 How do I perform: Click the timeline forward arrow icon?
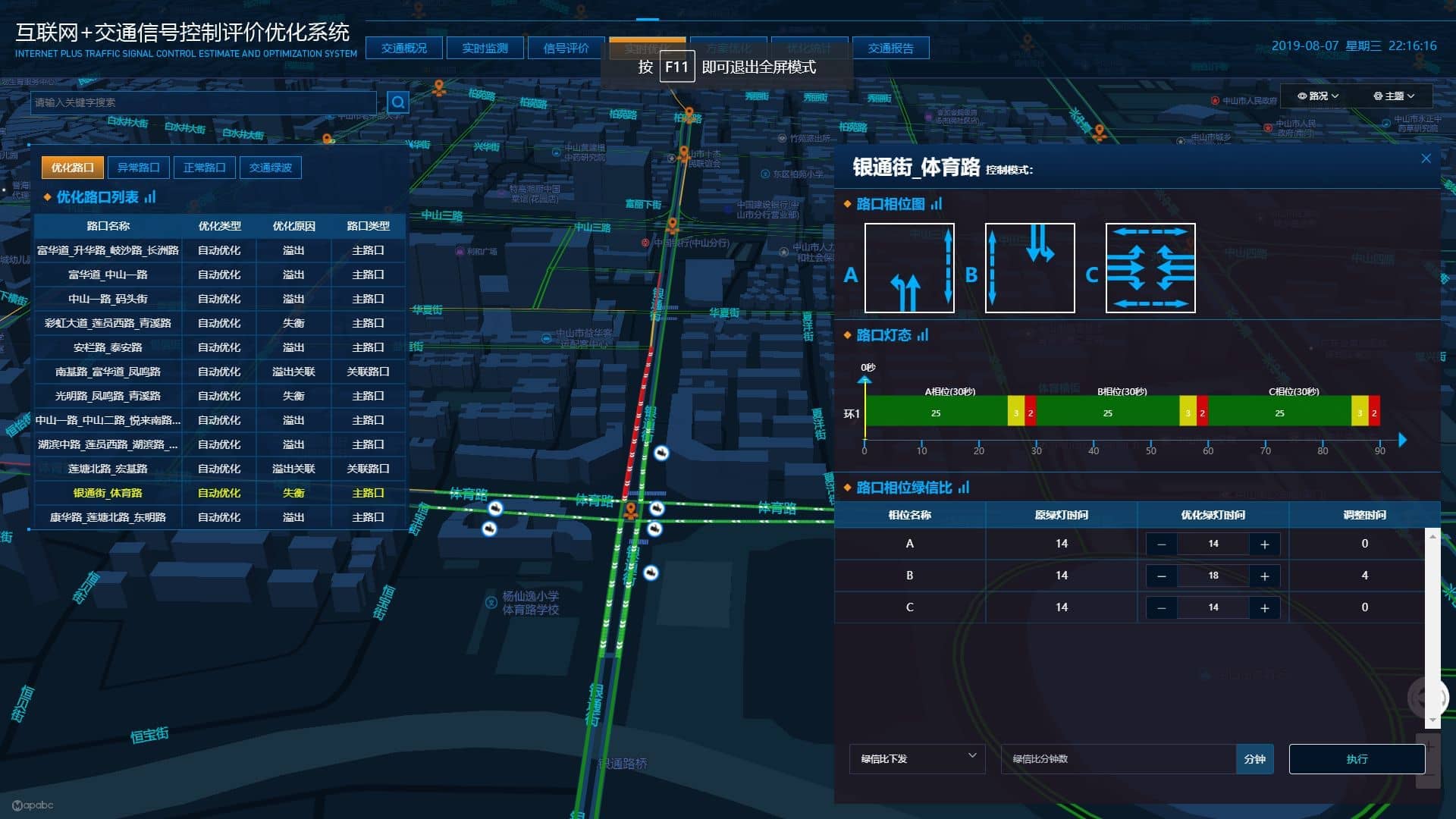(1402, 440)
